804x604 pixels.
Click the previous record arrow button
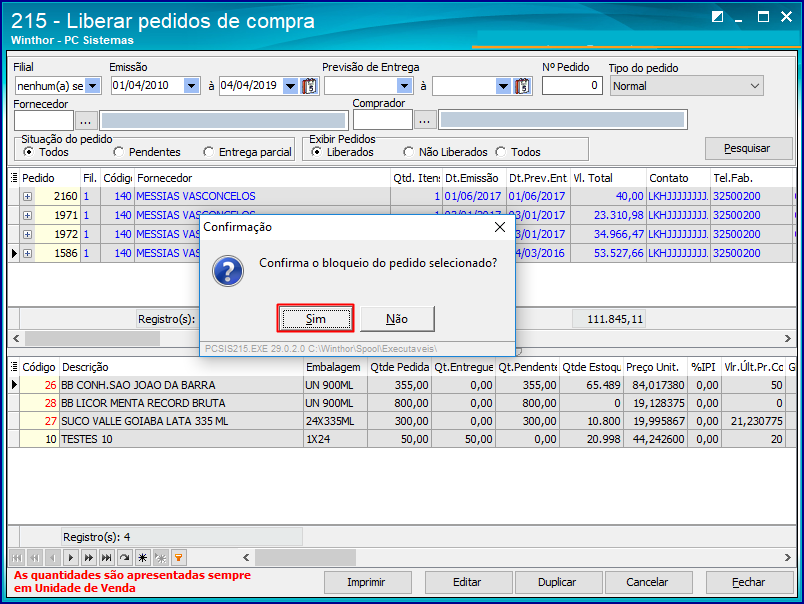53,557
